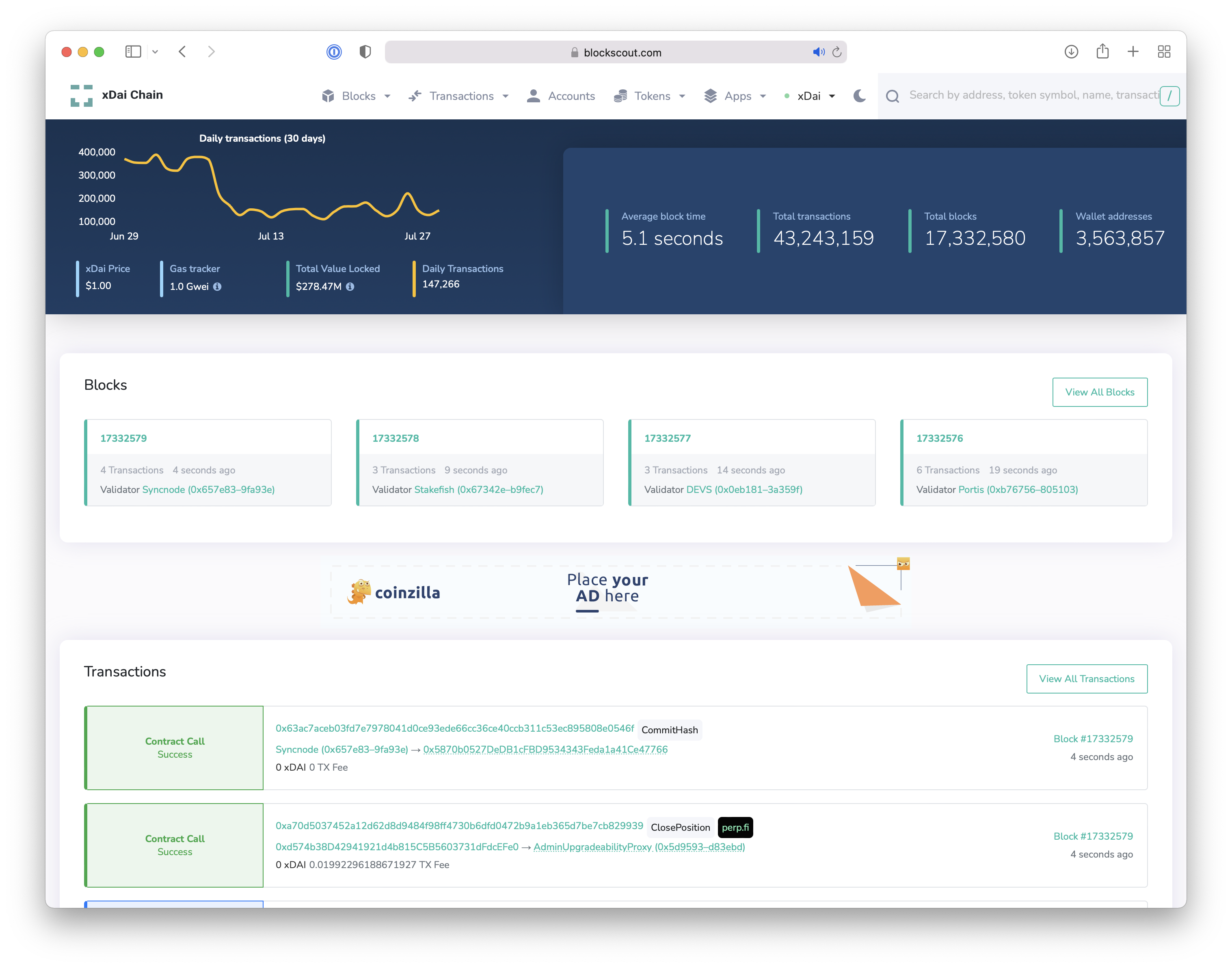Viewport: 1232px width, 968px height.
Task: Click the privacy shield icon in toolbar
Action: [365, 52]
